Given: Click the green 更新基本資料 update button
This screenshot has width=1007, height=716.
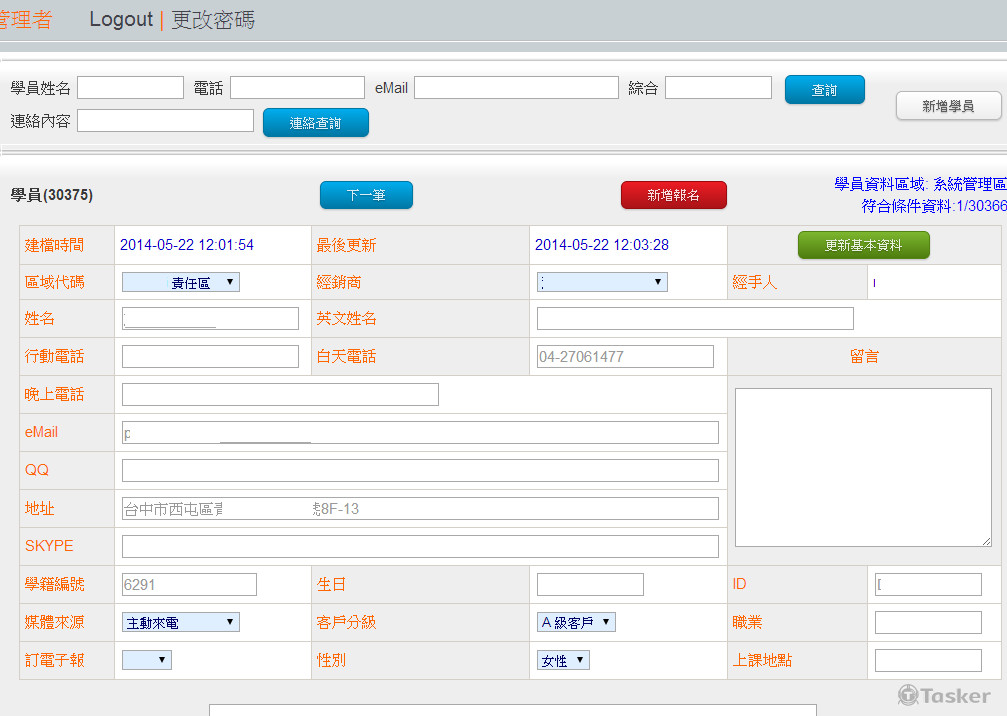Looking at the screenshot, I should point(863,244).
